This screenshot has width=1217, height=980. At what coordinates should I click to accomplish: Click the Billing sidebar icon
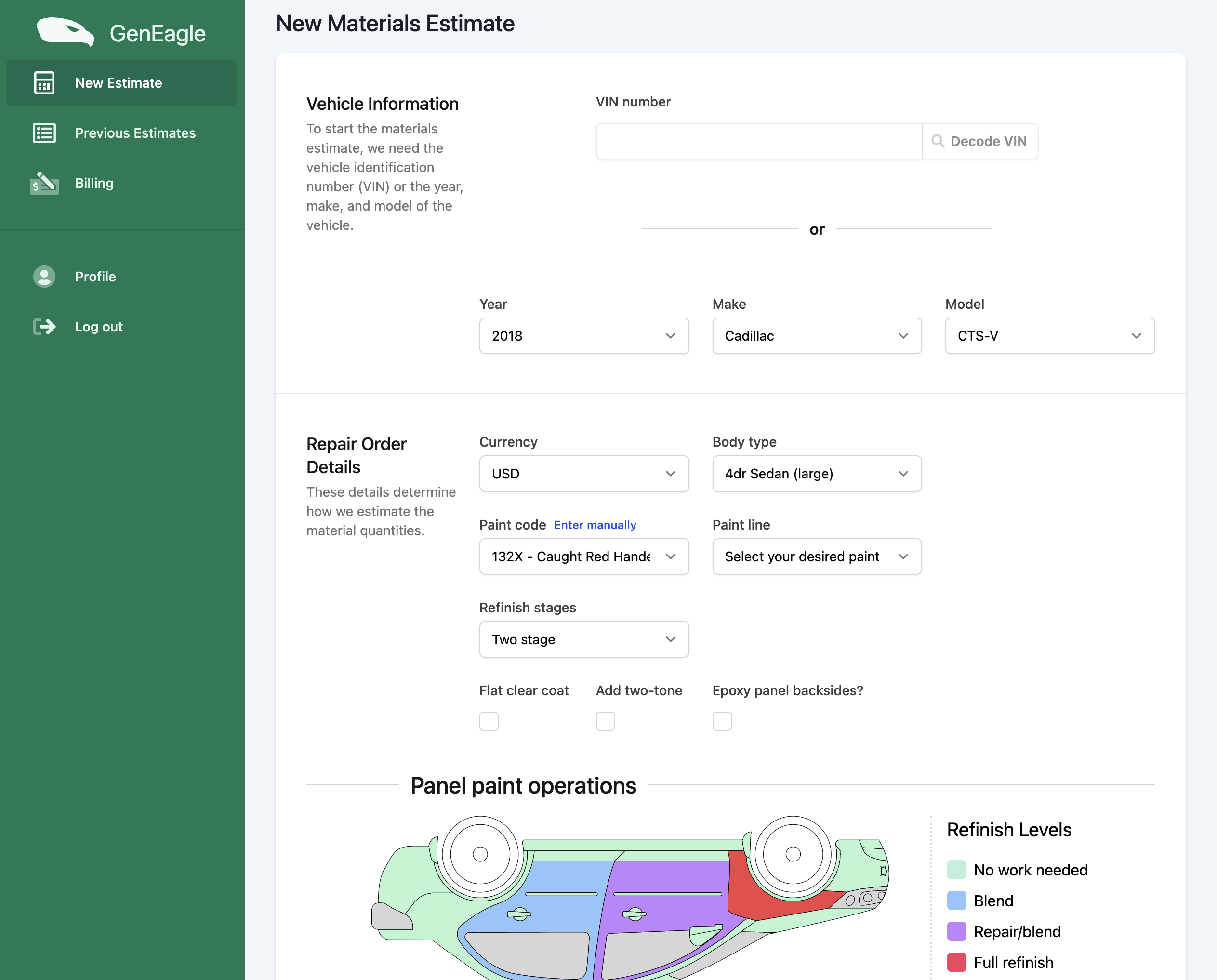click(x=43, y=183)
